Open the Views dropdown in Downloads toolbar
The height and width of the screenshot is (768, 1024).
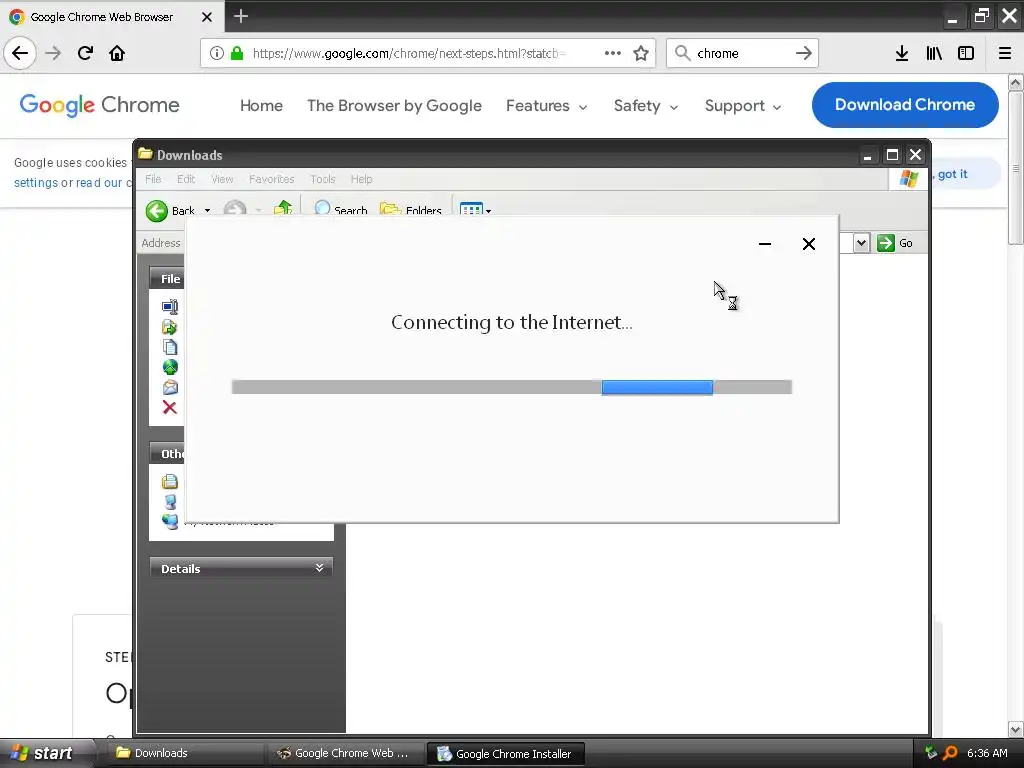point(475,209)
